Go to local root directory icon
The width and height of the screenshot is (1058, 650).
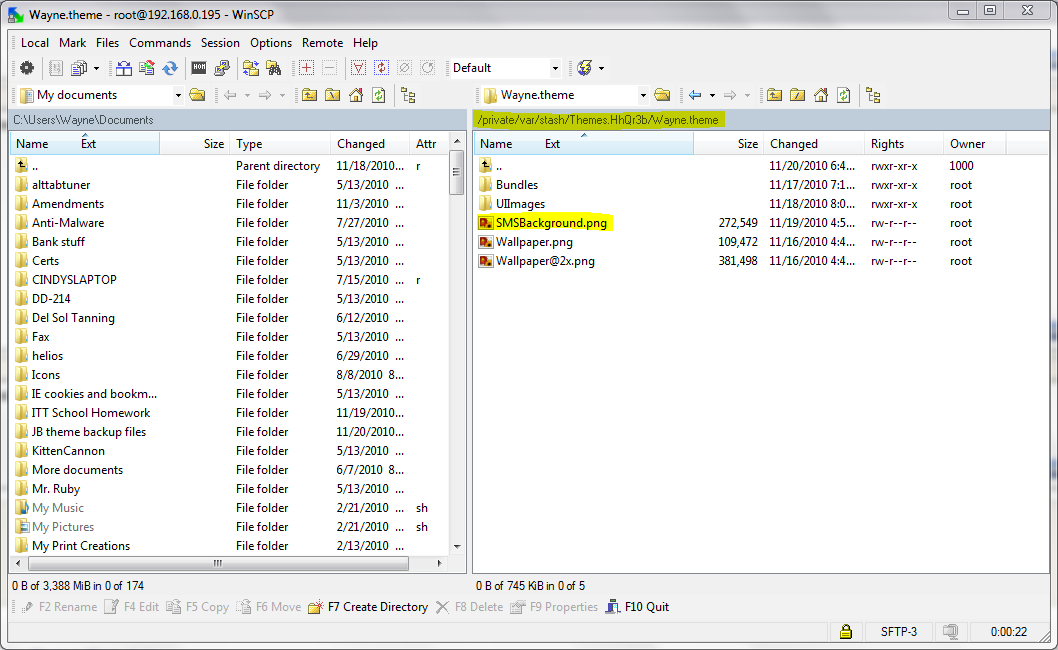tap(333, 95)
